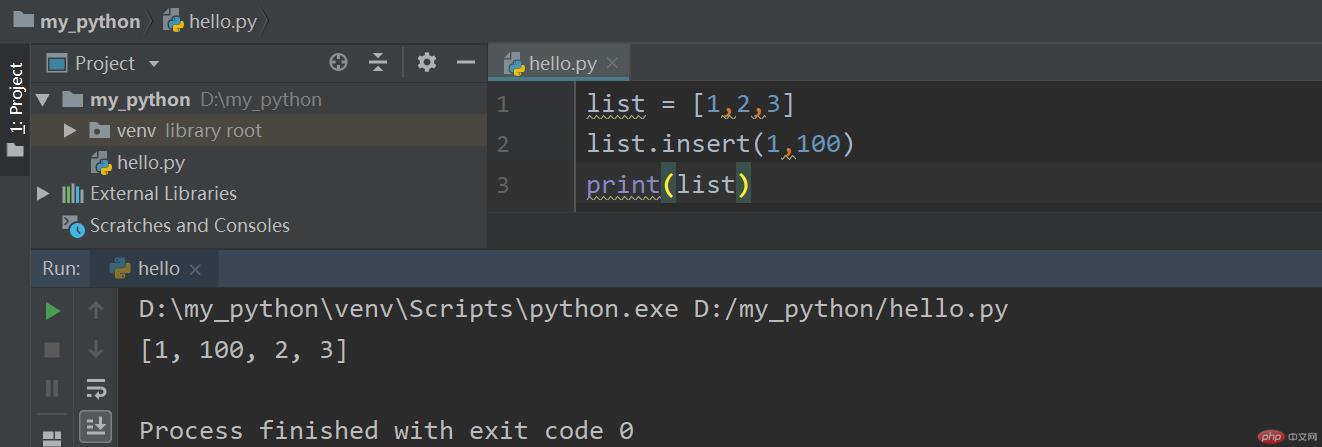This screenshot has height=447, width=1322.
Task: Expand the venv library root folder
Action: (69, 130)
